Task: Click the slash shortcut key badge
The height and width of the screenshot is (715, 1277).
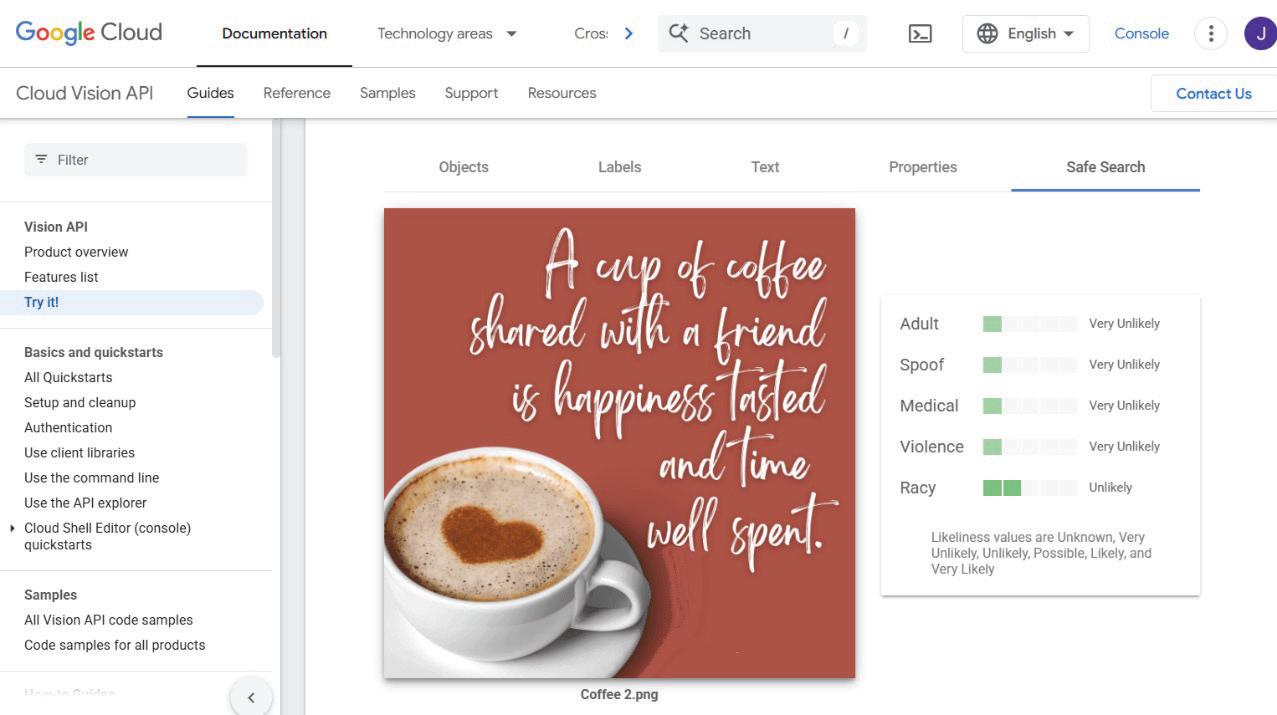Action: (846, 33)
